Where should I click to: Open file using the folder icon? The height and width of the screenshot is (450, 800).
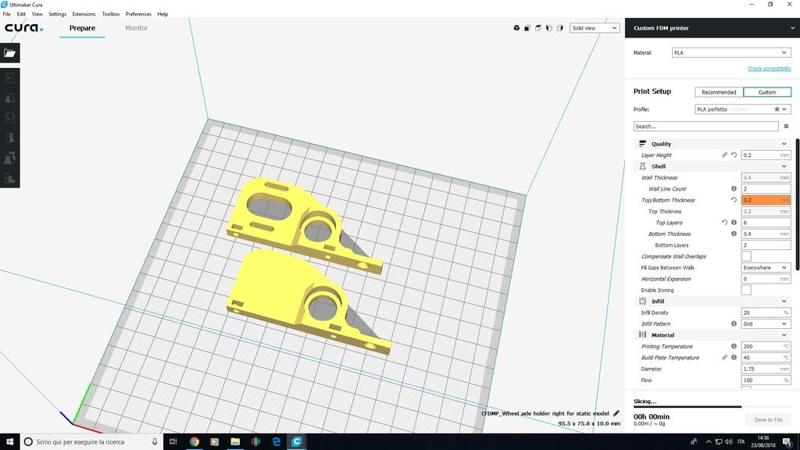click(x=10, y=53)
